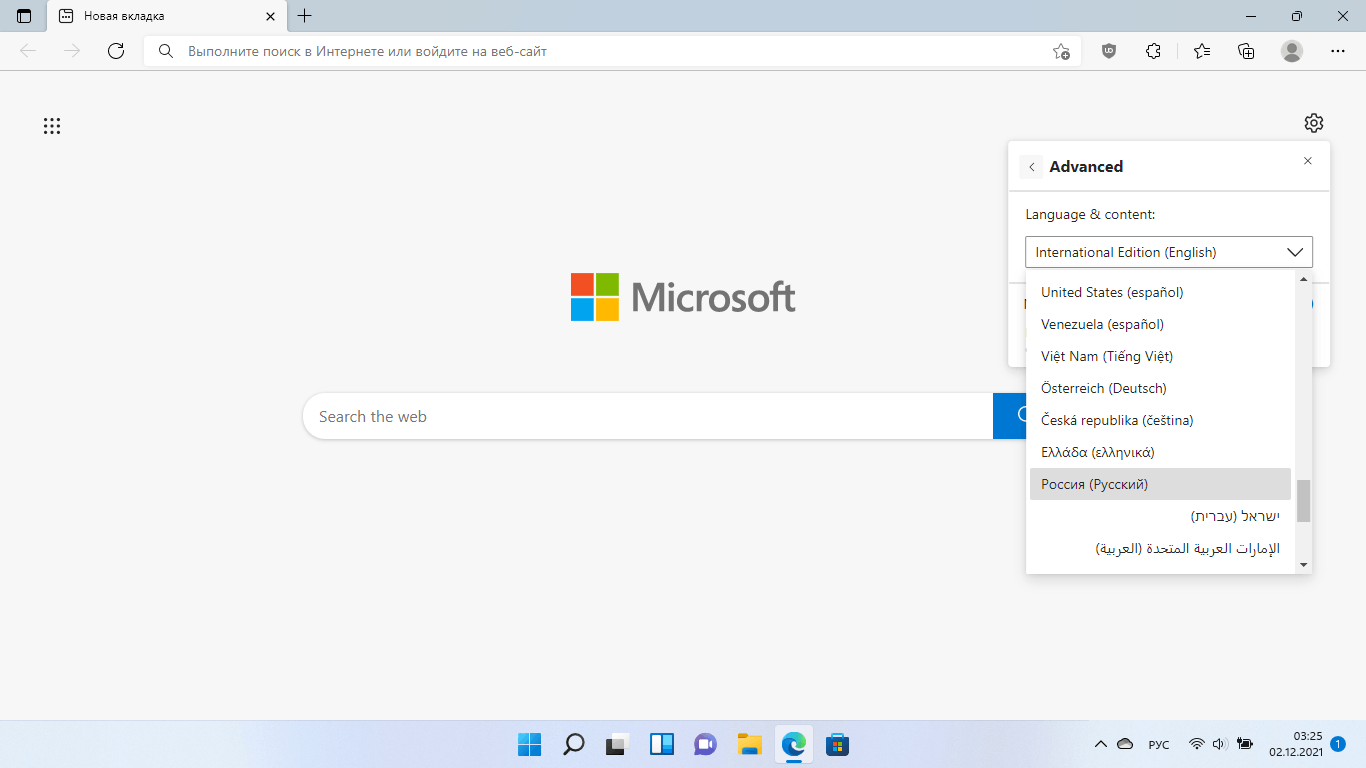Screen dimensions: 1366x768
Task: Select Česká republika (čeština) option
Action: point(1160,420)
